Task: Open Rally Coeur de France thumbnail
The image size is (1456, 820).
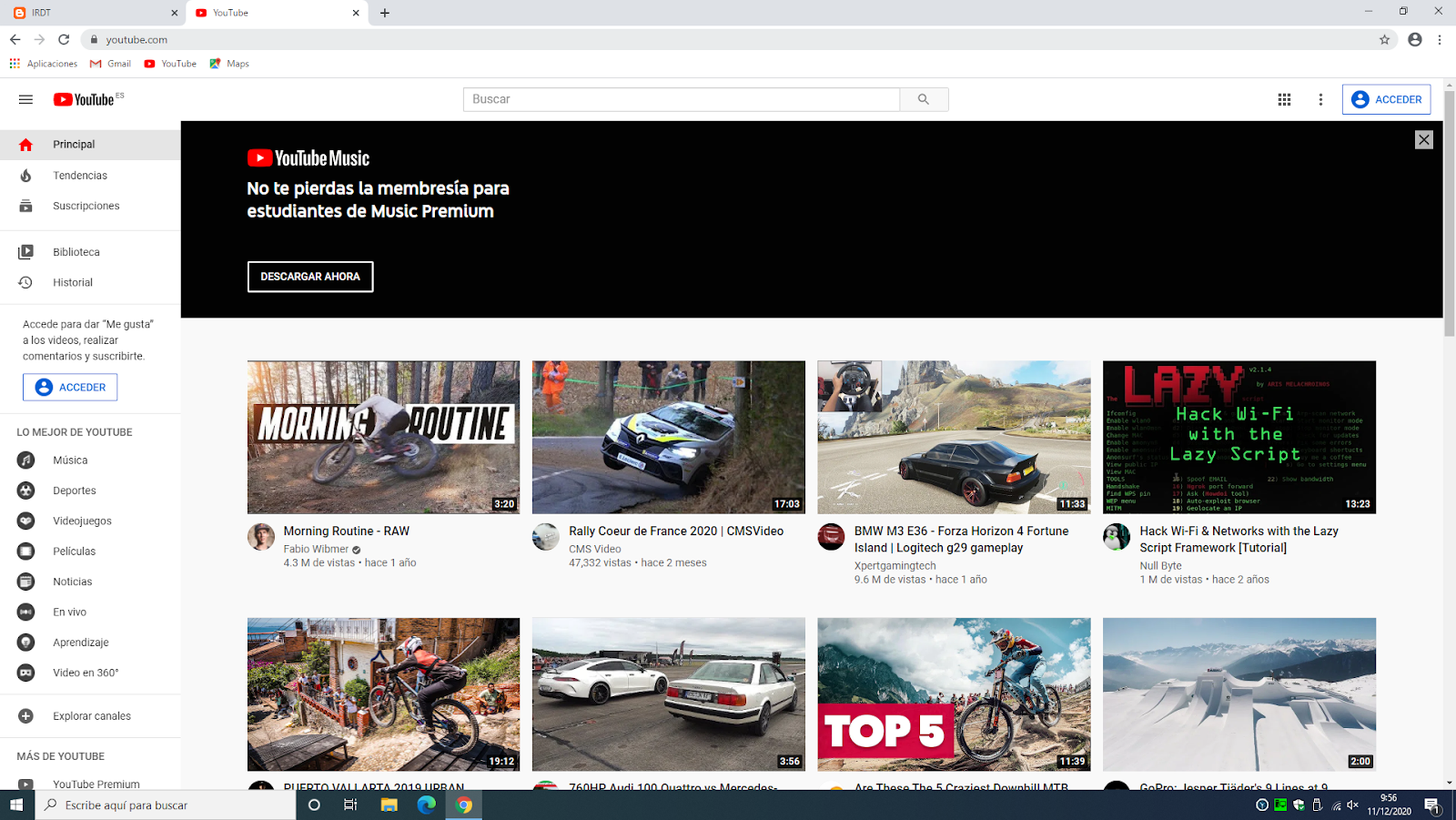Action: click(x=669, y=437)
